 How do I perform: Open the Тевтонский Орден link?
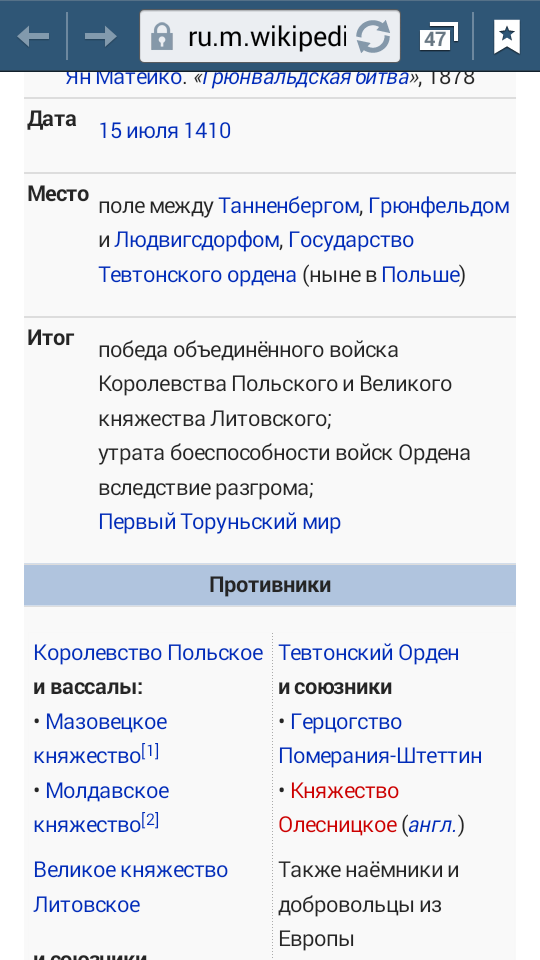[369, 653]
